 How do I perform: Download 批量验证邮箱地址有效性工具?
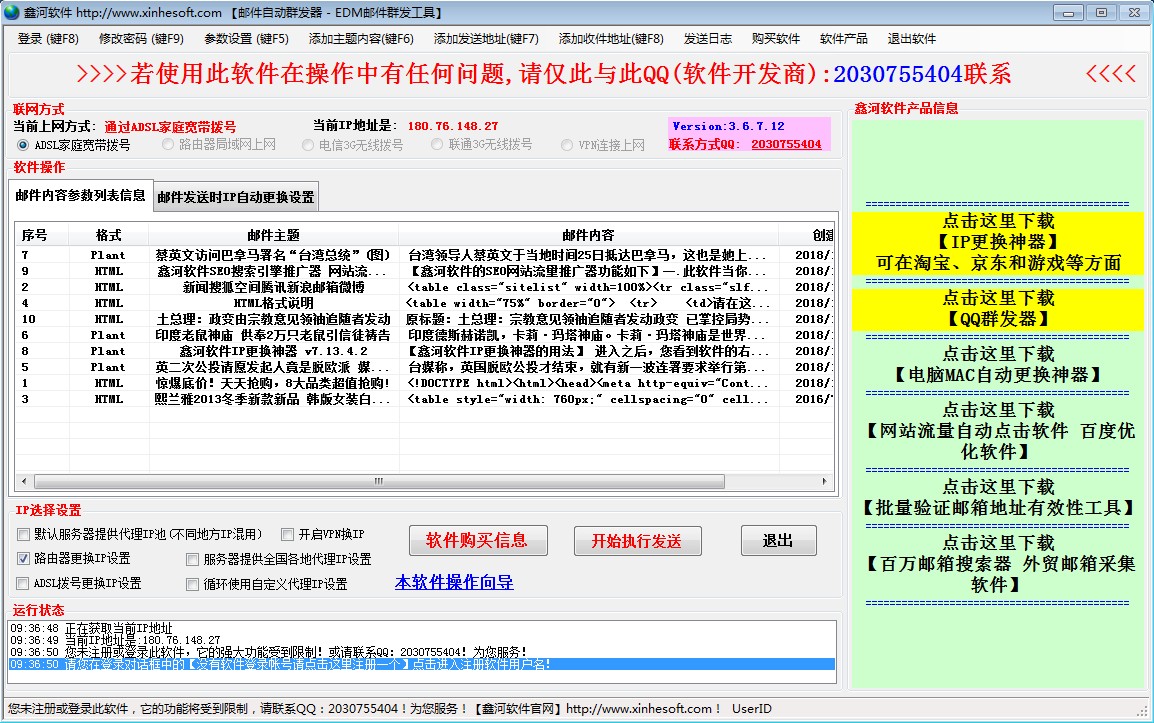(998, 498)
